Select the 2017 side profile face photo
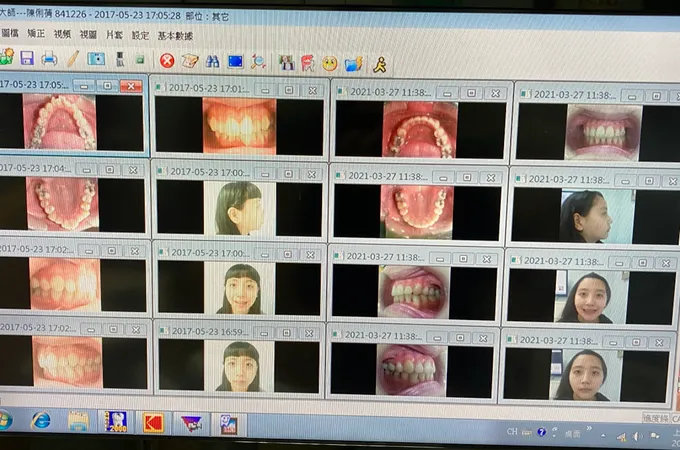This screenshot has height=450, width=680. 240,209
